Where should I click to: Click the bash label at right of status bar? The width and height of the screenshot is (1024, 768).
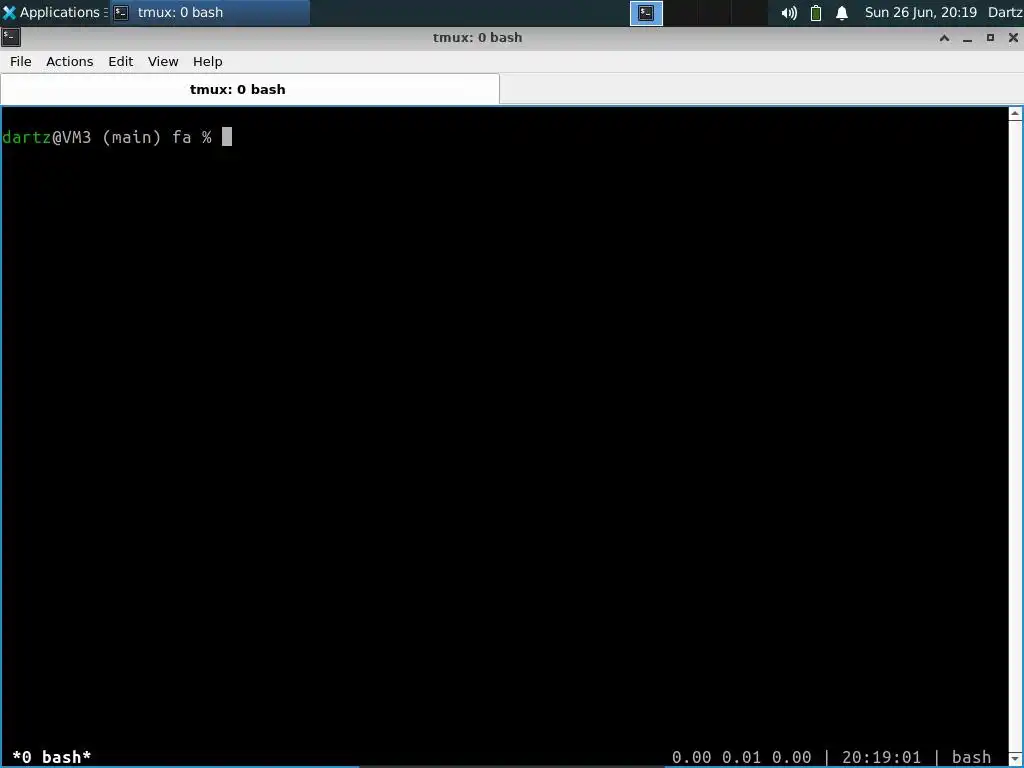971,757
